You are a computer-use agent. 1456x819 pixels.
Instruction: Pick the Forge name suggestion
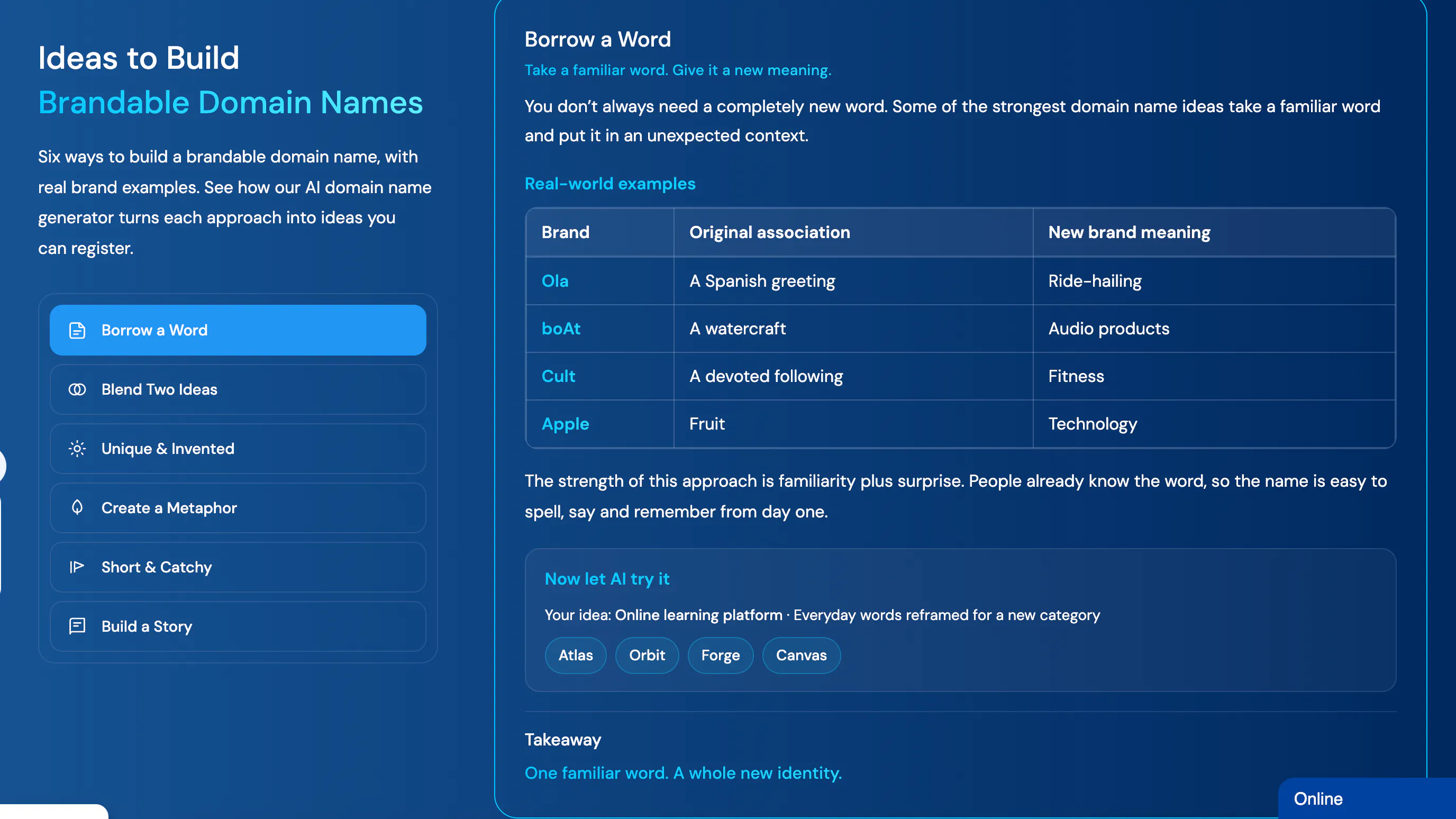[x=720, y=655]
